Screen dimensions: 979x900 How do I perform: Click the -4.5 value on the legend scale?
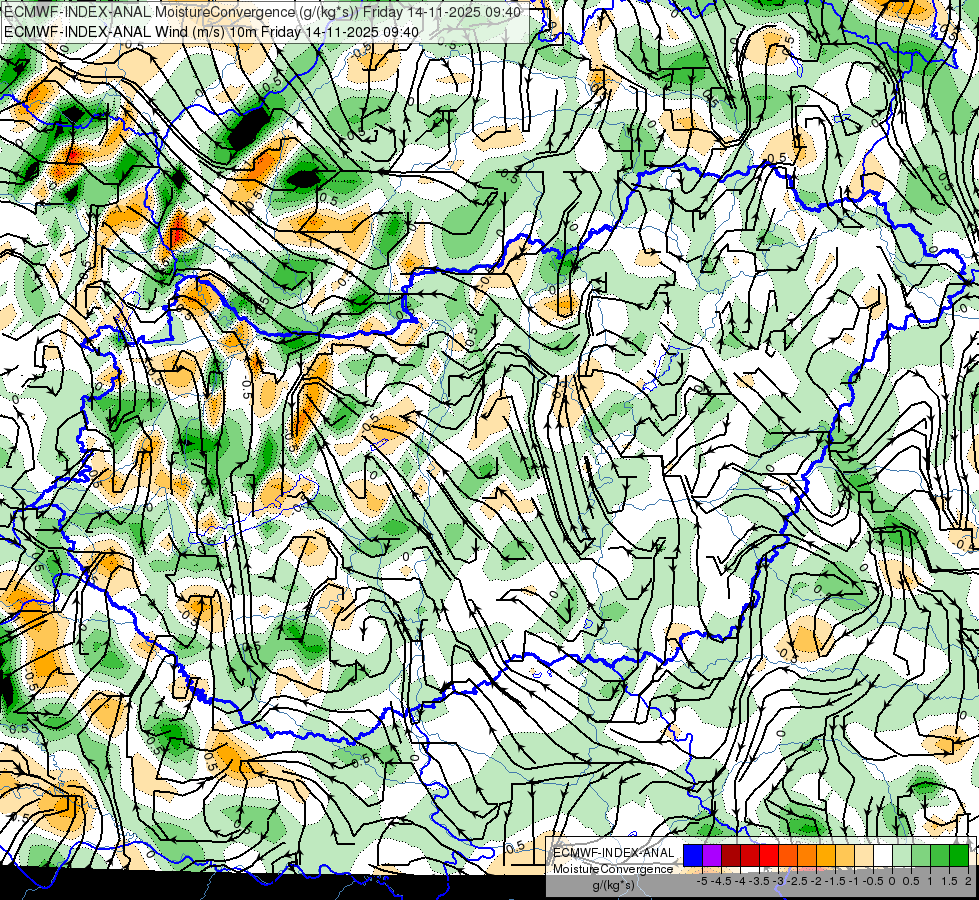721,881
